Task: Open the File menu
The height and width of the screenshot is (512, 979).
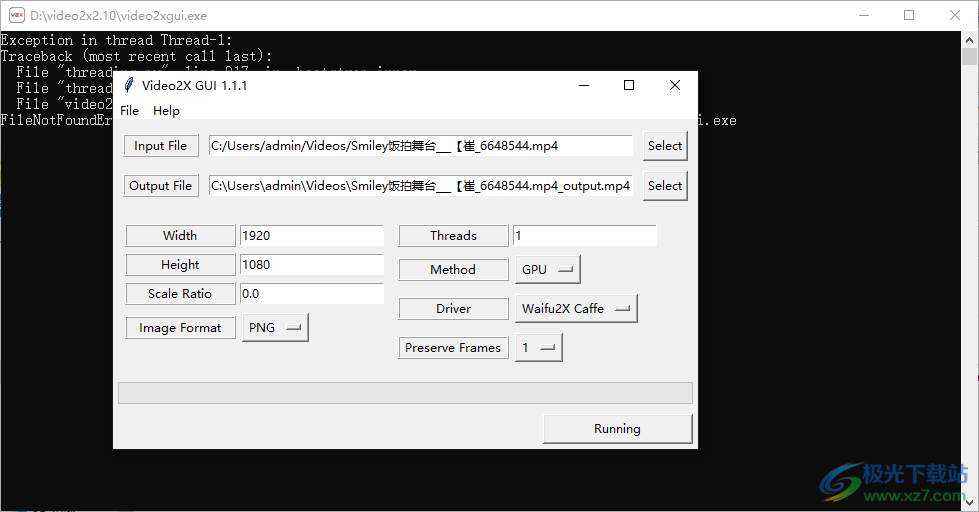Action: [129, 111]
